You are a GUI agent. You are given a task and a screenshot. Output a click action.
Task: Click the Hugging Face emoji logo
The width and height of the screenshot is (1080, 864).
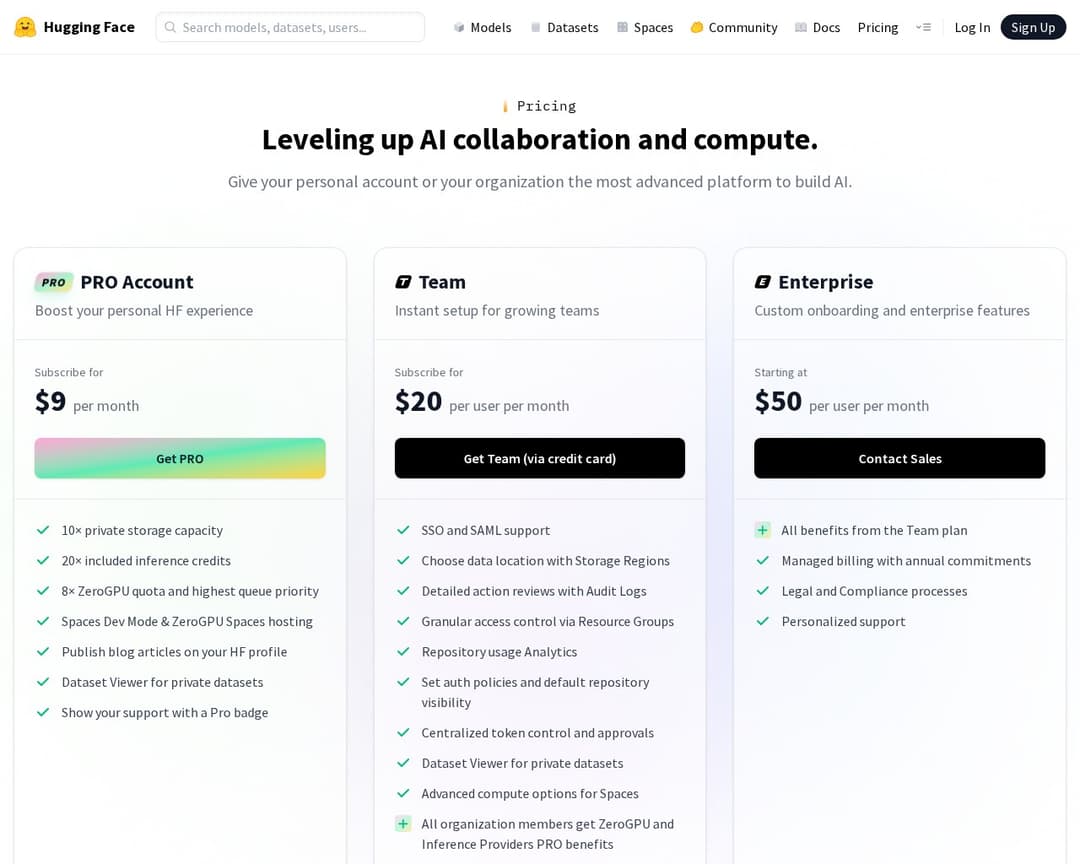pos(25,27)
